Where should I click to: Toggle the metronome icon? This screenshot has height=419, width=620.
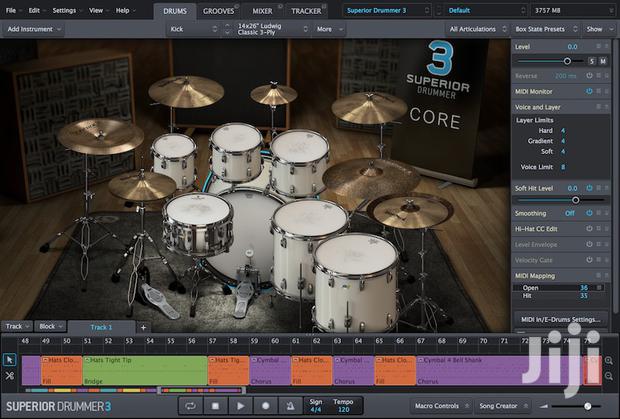[290, 406]
